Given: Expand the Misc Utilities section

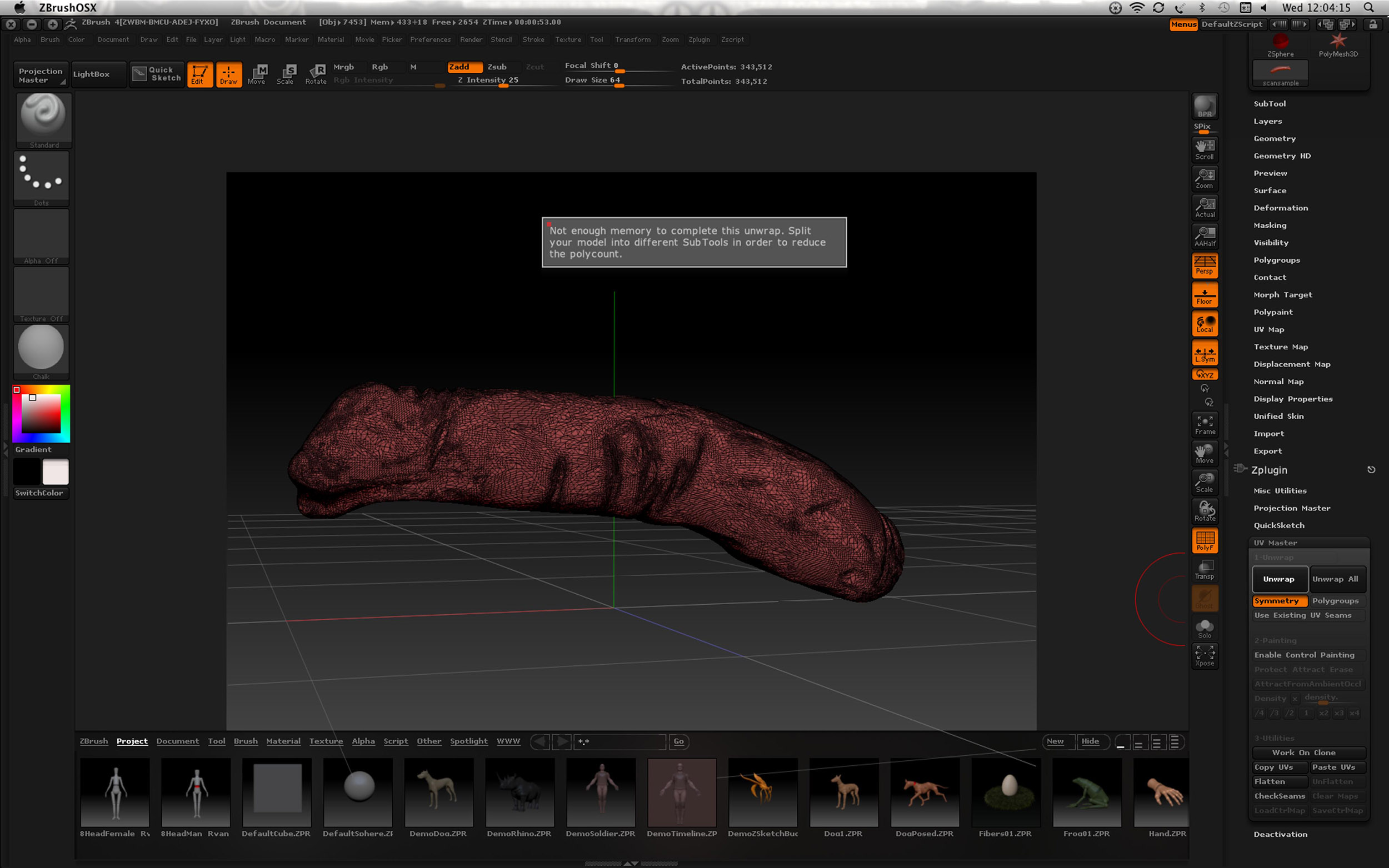Looking at the screenshot, I should [1280, 491].
